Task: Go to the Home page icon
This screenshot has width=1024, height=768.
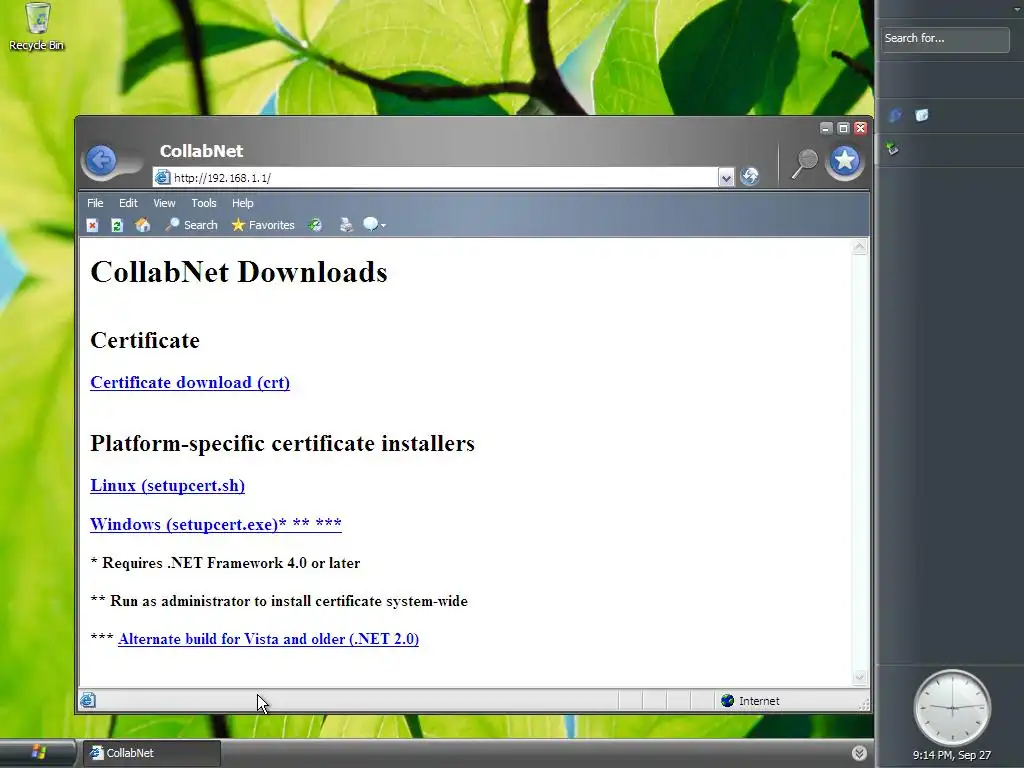Action: pyautogui.click(x=142, y=225)
